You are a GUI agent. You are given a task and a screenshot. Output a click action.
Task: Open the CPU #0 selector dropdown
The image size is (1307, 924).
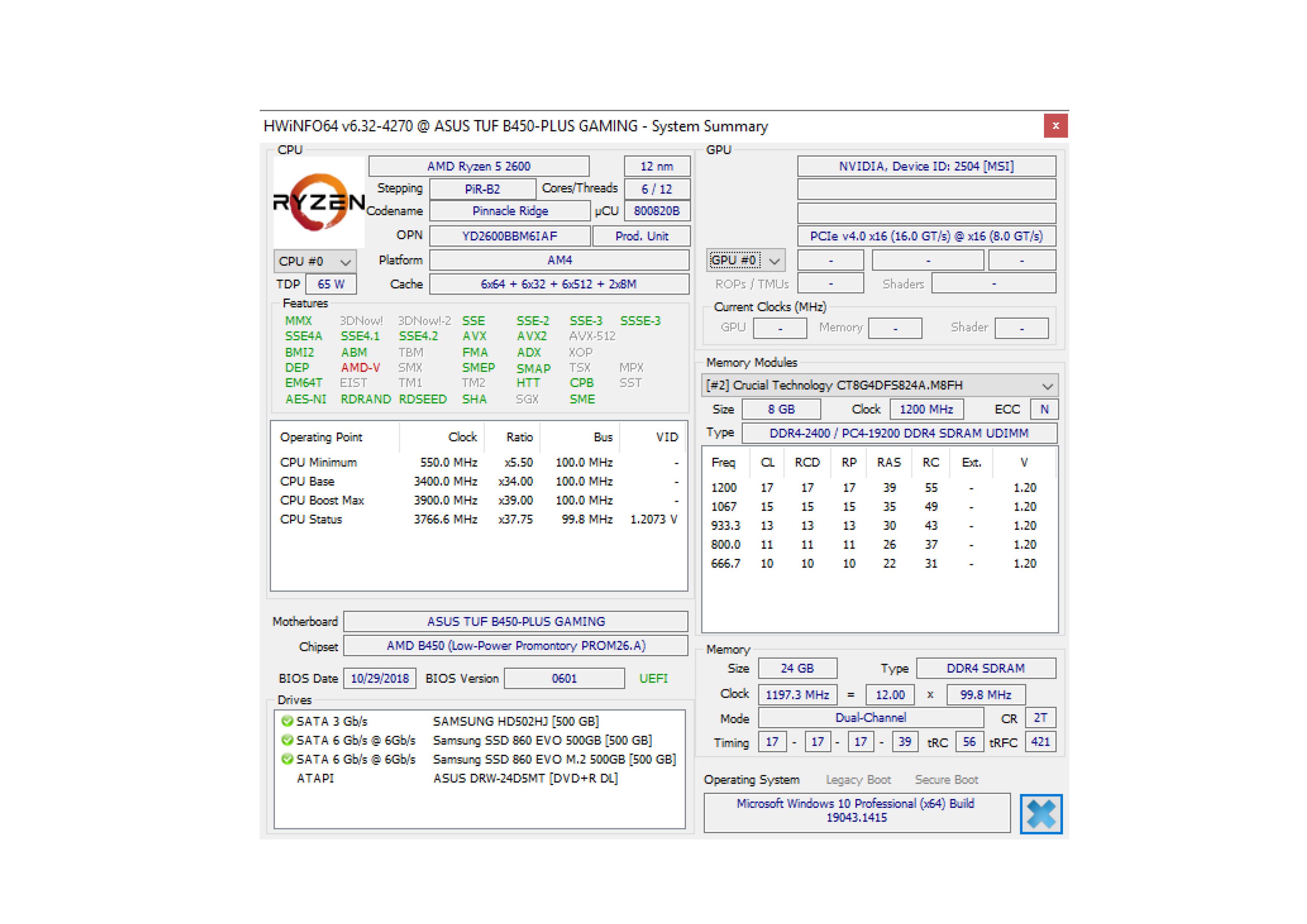pos(315,261)
